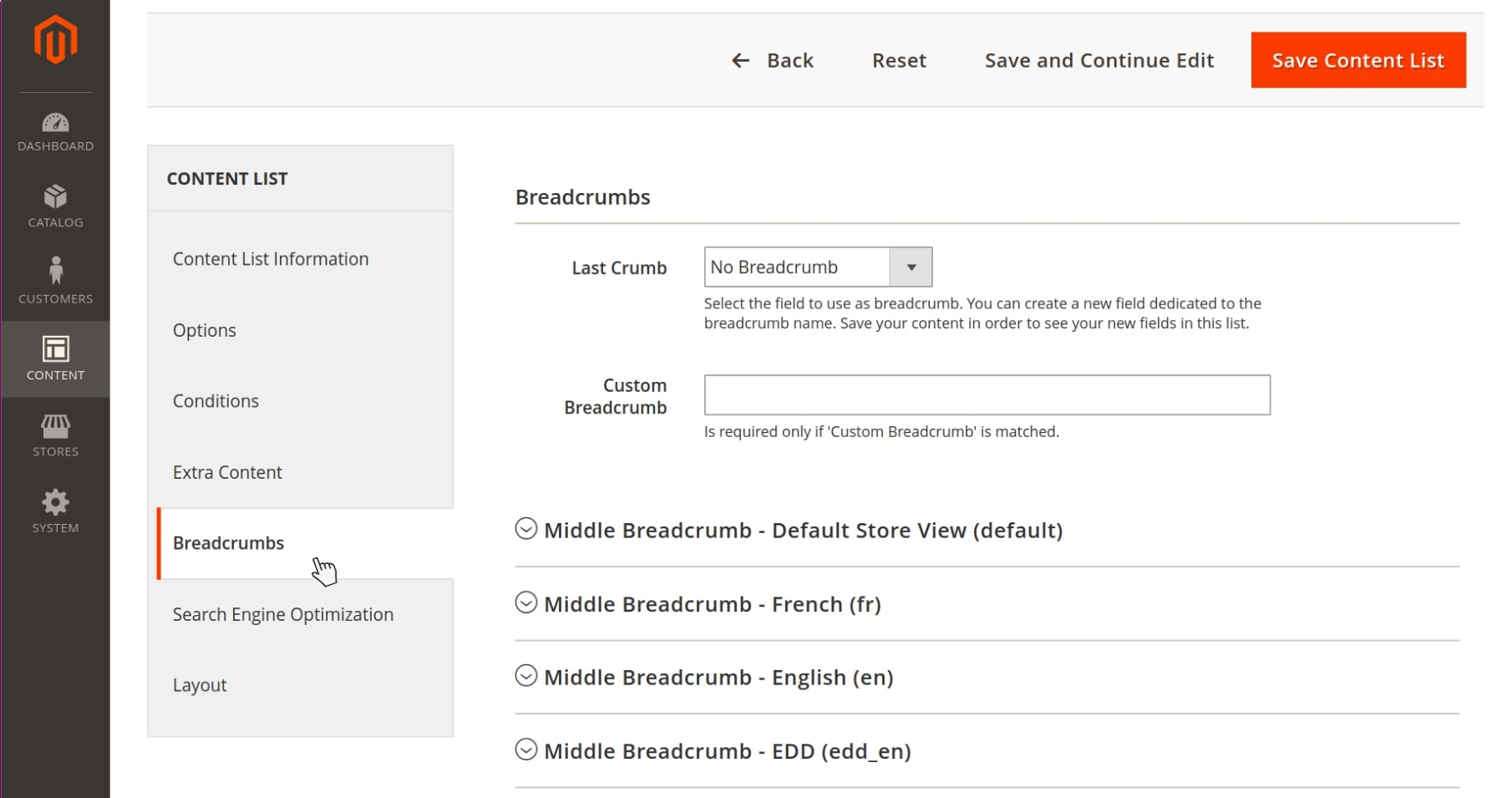Click Save and Continue Edit

pos(1098,60)
